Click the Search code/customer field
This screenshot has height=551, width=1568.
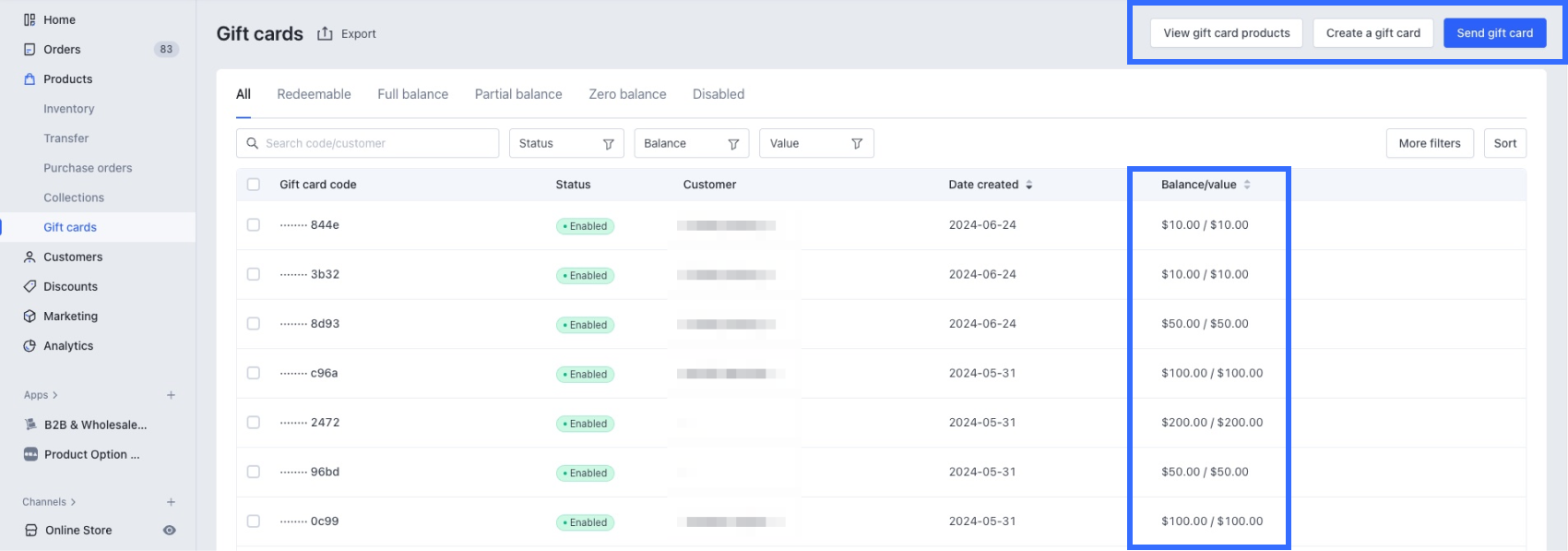coord(378,144)
